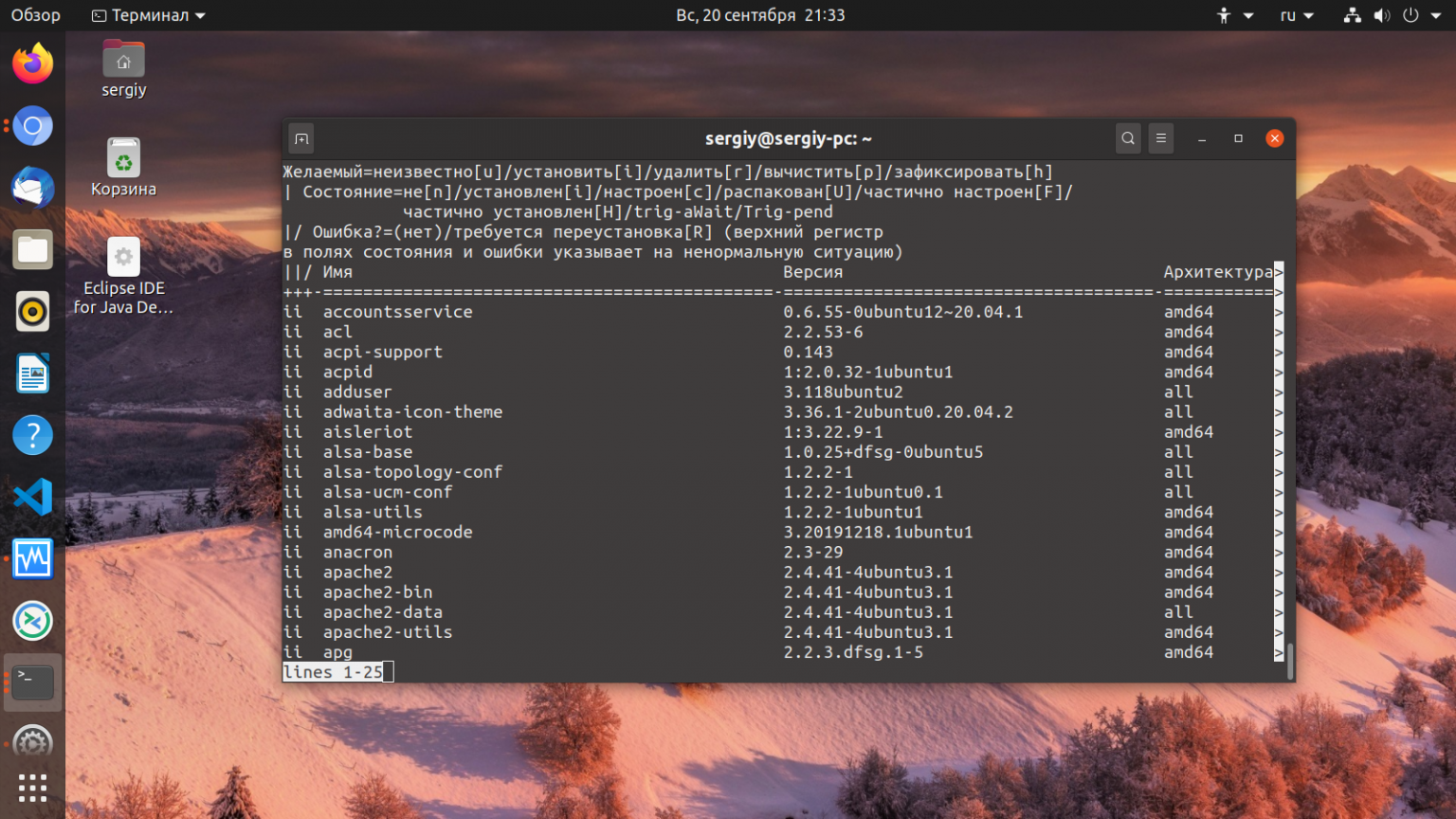Launch Firefox from the dock
This screenshot has width=1456, height=819.
[x=32, y=63]
